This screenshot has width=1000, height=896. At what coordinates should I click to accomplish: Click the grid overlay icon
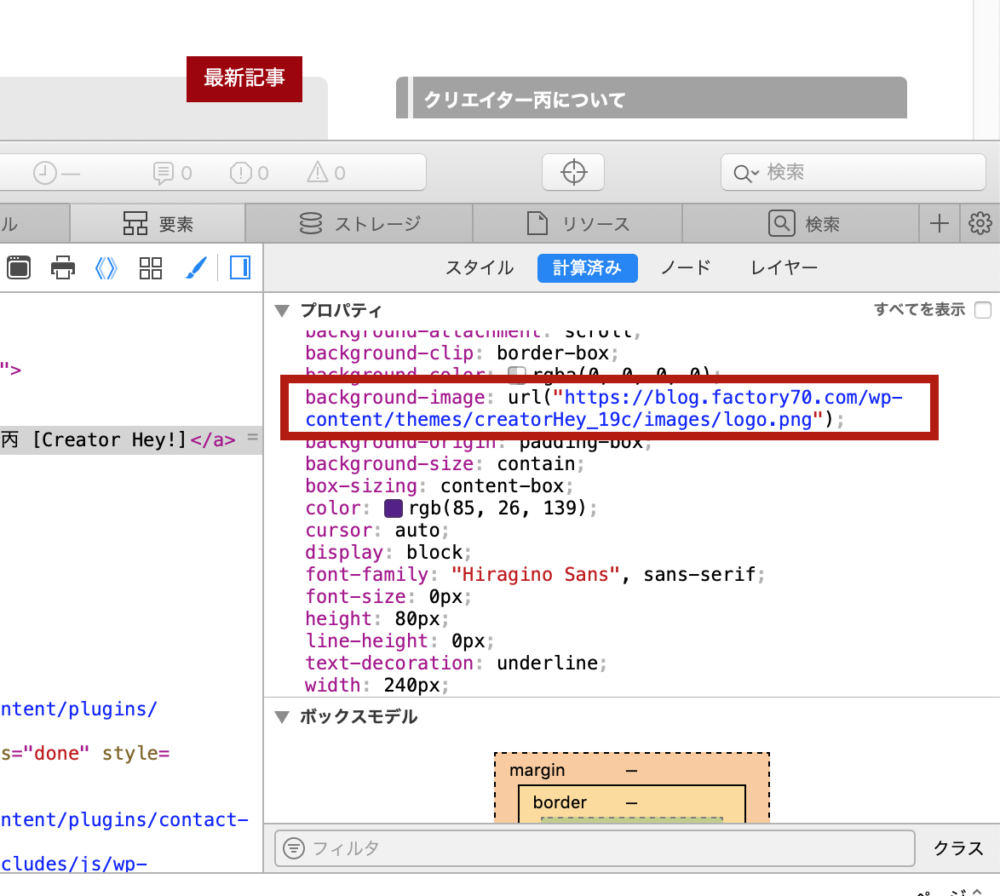pos(150,268)
